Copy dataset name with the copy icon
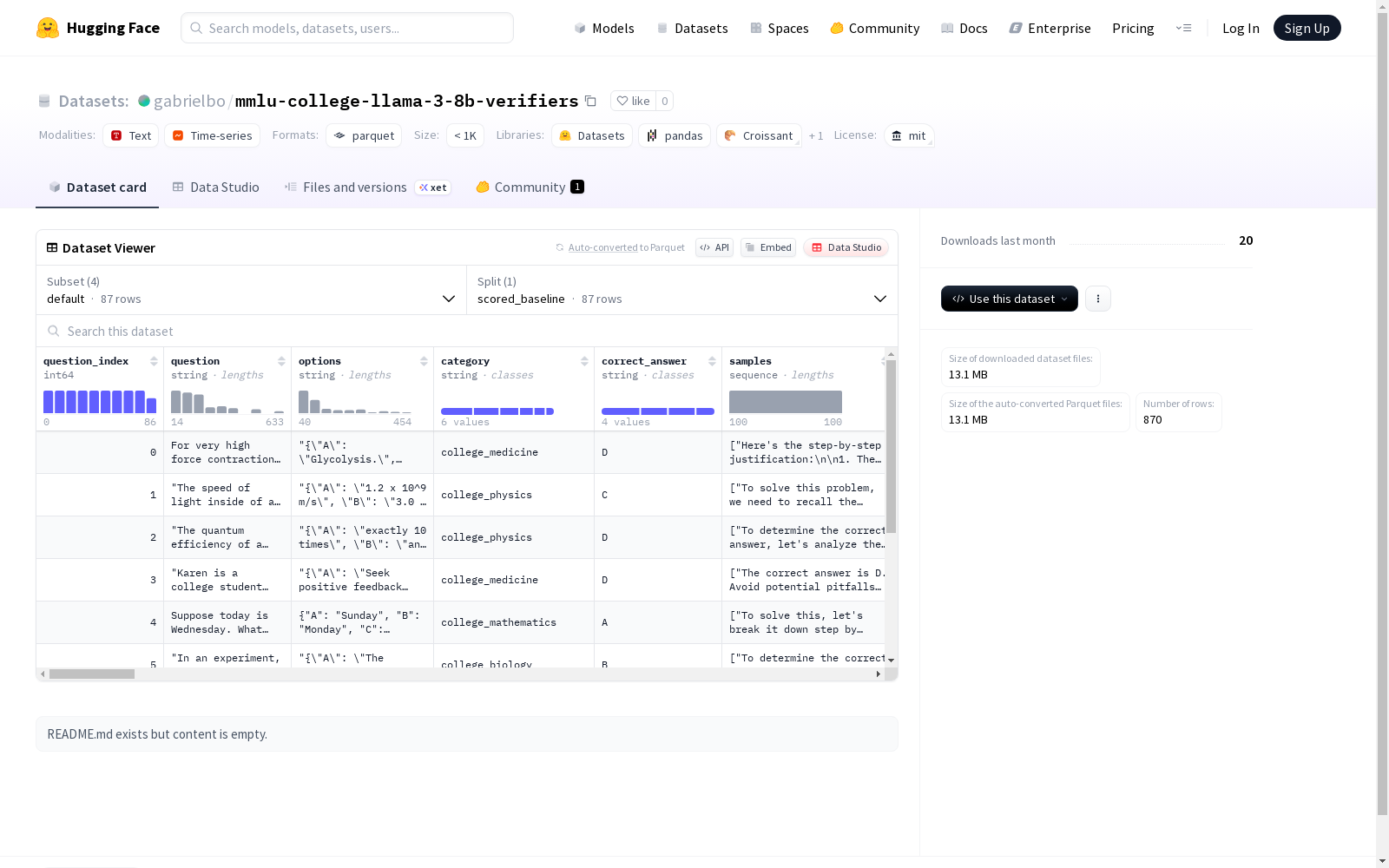Screen dimensions: 1389x868 [590, 101]
